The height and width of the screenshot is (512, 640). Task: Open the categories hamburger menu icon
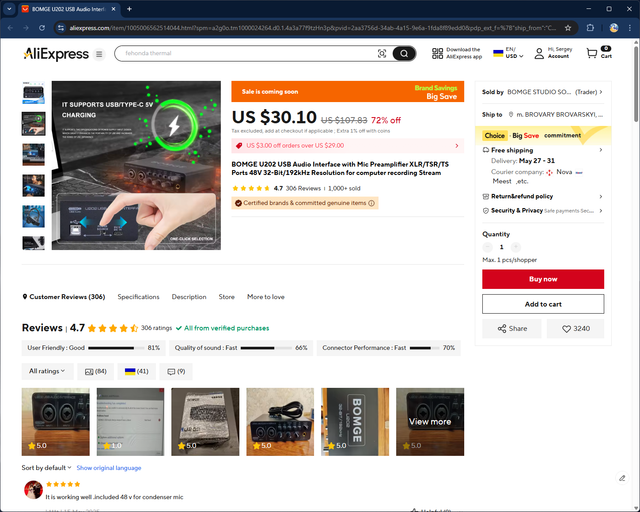(99, 54)
